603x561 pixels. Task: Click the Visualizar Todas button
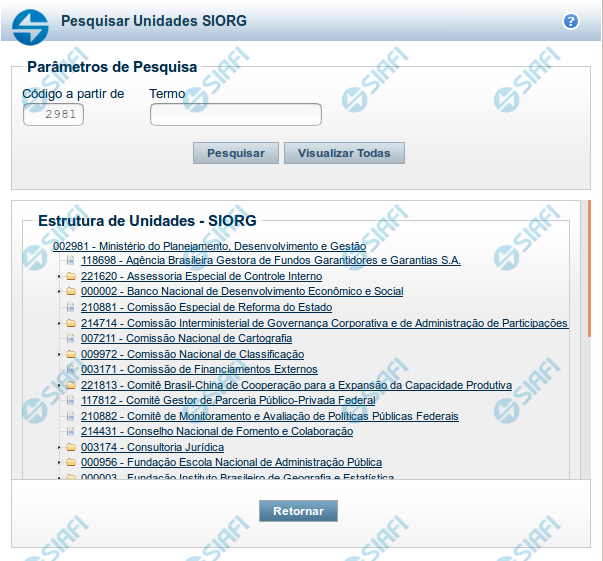coord(344,153)
